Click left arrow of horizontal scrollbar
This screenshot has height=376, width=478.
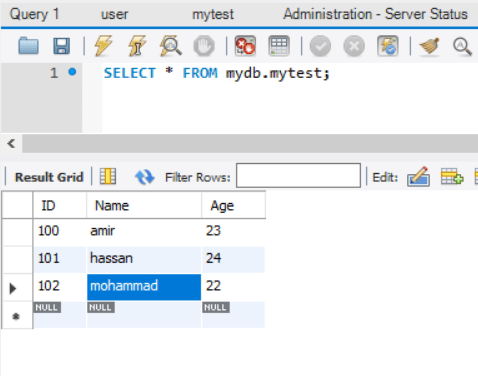[x=11, y=144]
